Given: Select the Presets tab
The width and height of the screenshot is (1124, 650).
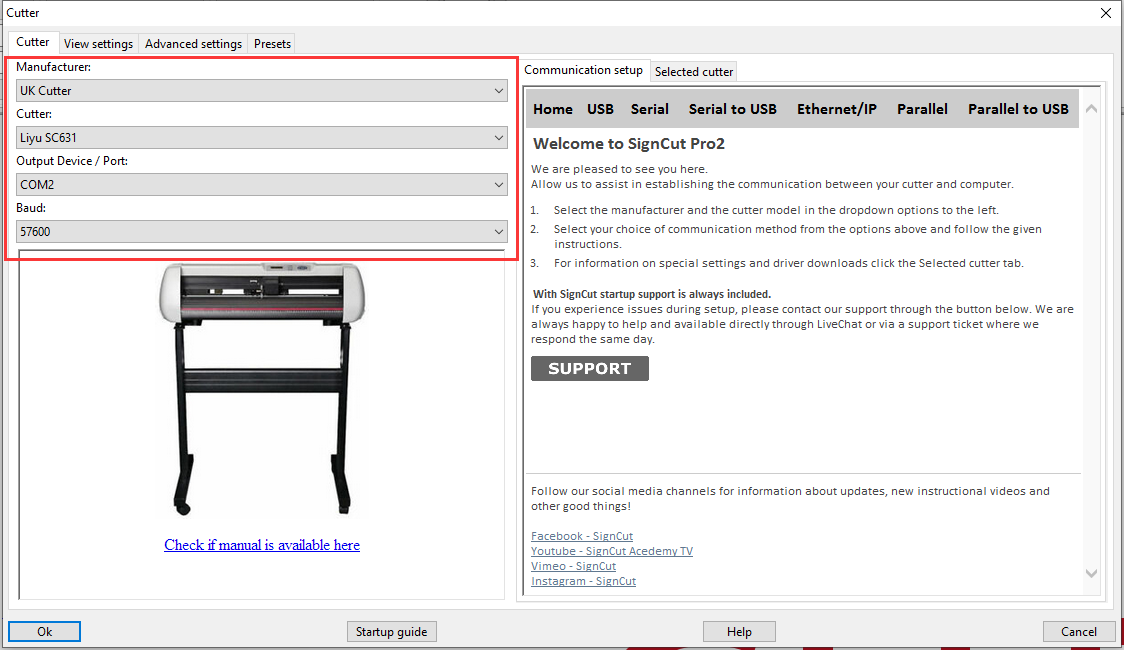Looking at the screenshot, I should pos(272,44).
